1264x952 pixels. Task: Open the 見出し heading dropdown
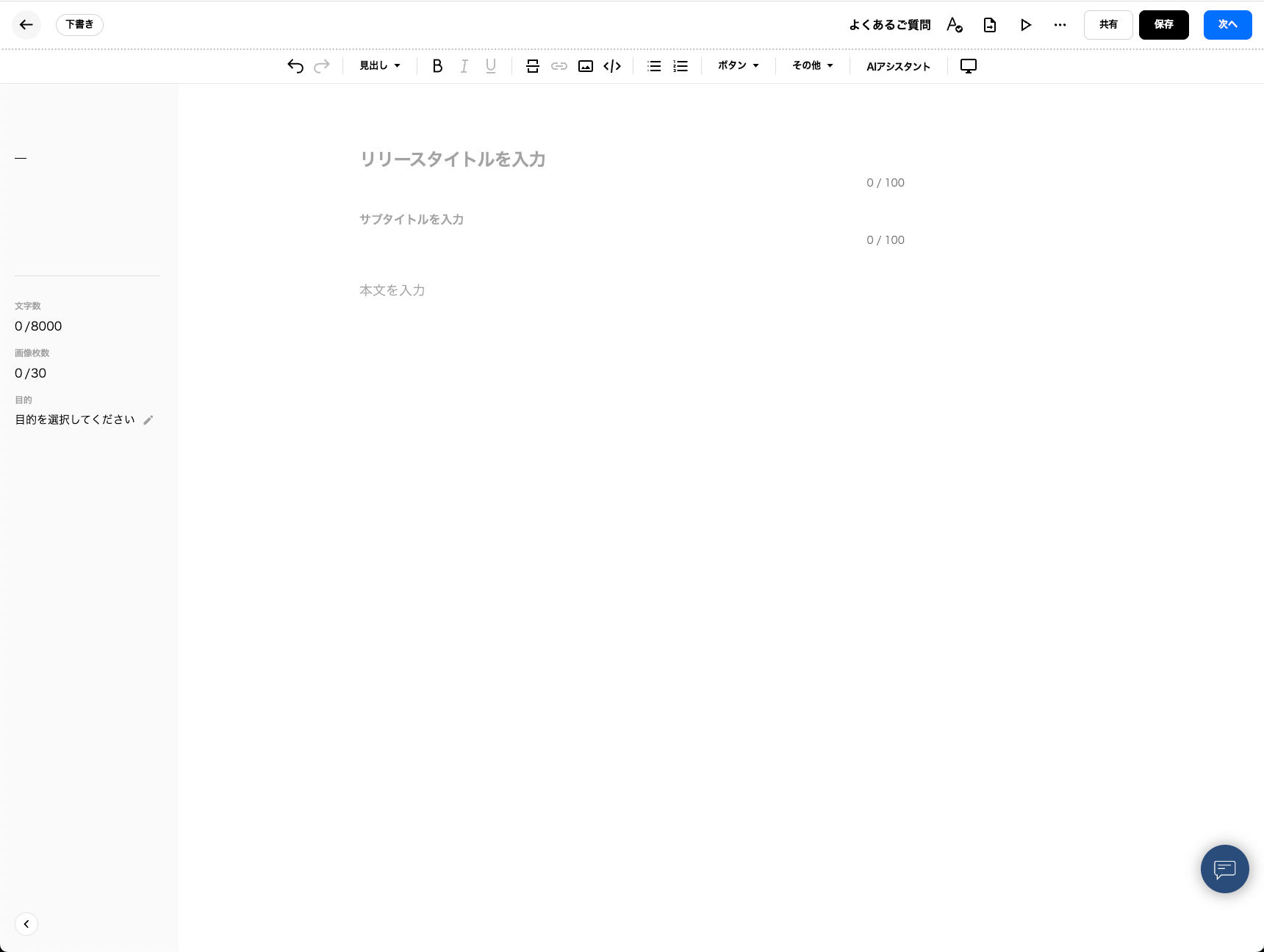pyautogui.click(x=378, y=65)
